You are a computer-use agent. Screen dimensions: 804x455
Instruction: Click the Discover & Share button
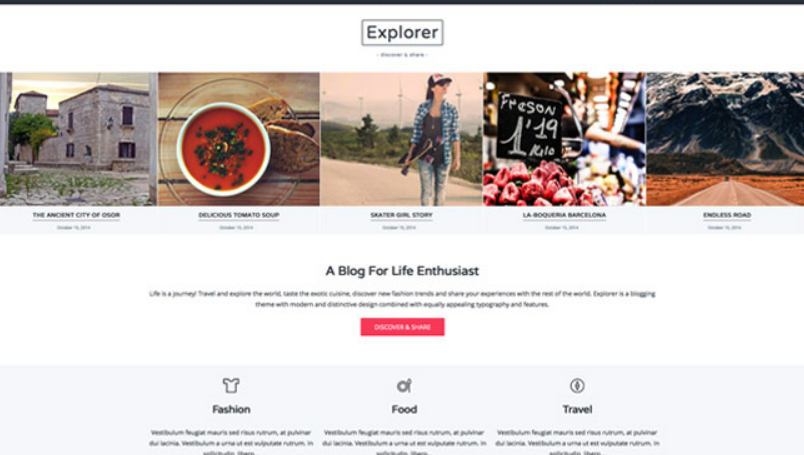[x=402, y=327]
